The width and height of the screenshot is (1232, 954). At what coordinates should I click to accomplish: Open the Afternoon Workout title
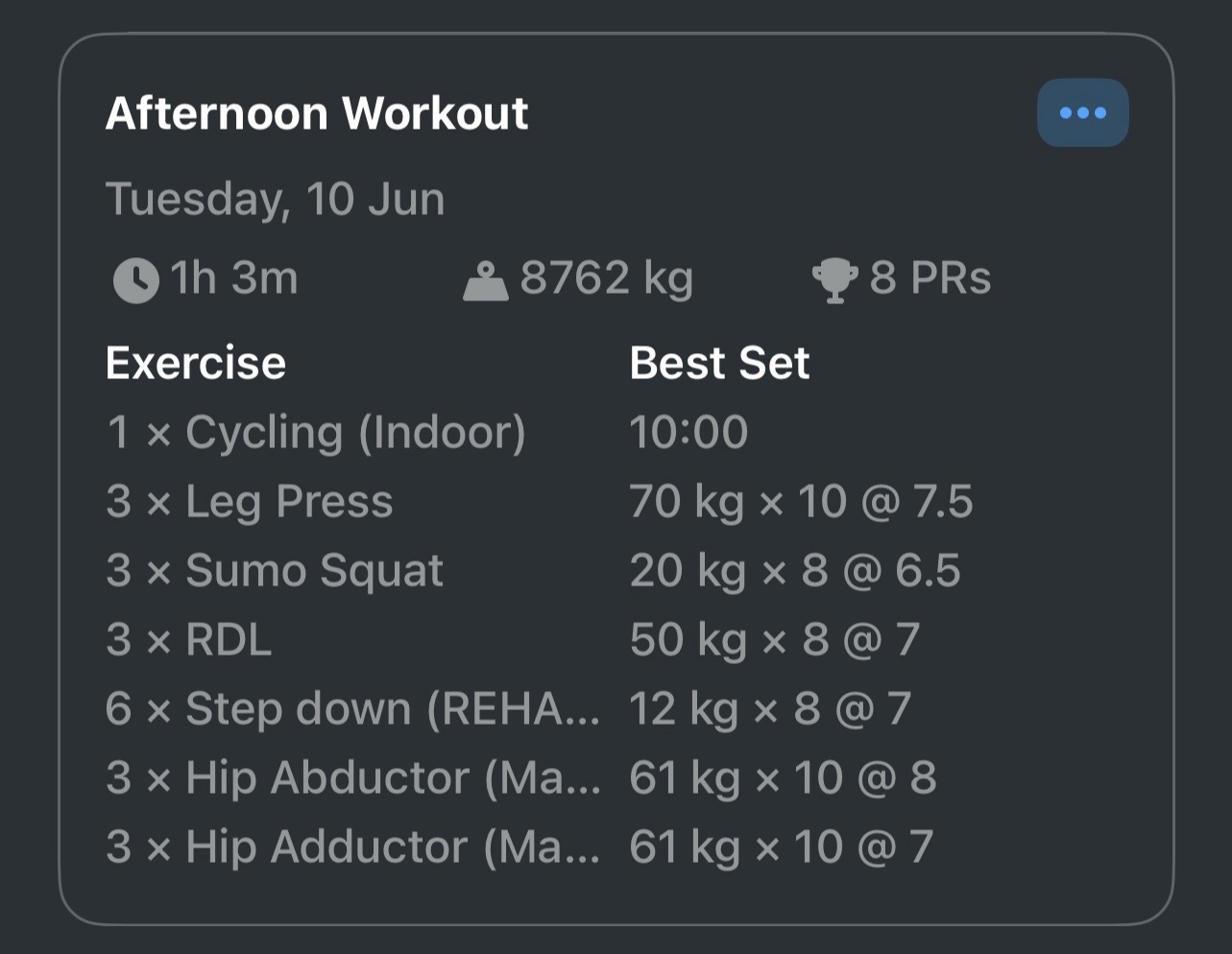tap(317, 113)
